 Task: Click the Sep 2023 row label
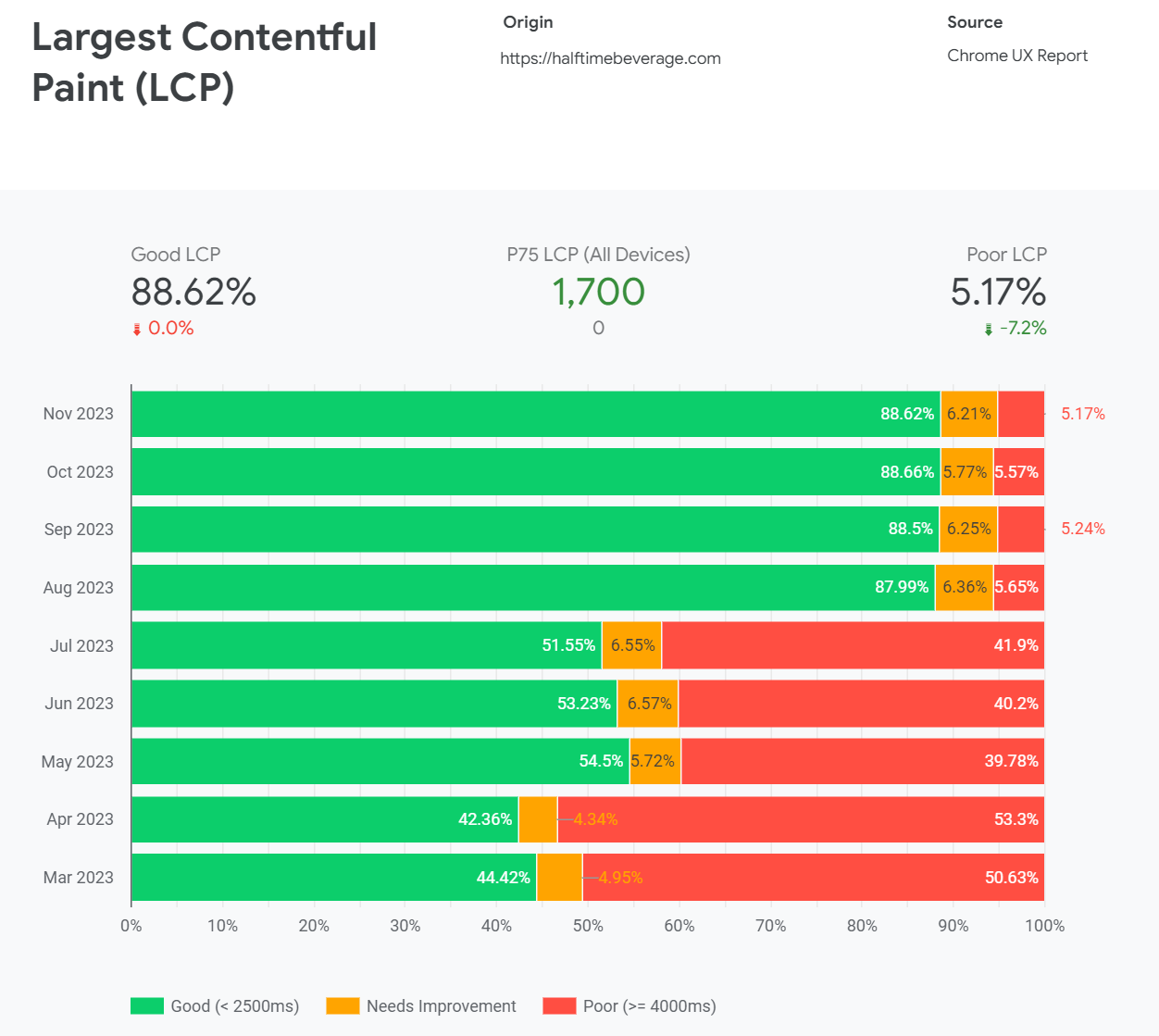tap(80, 530)
